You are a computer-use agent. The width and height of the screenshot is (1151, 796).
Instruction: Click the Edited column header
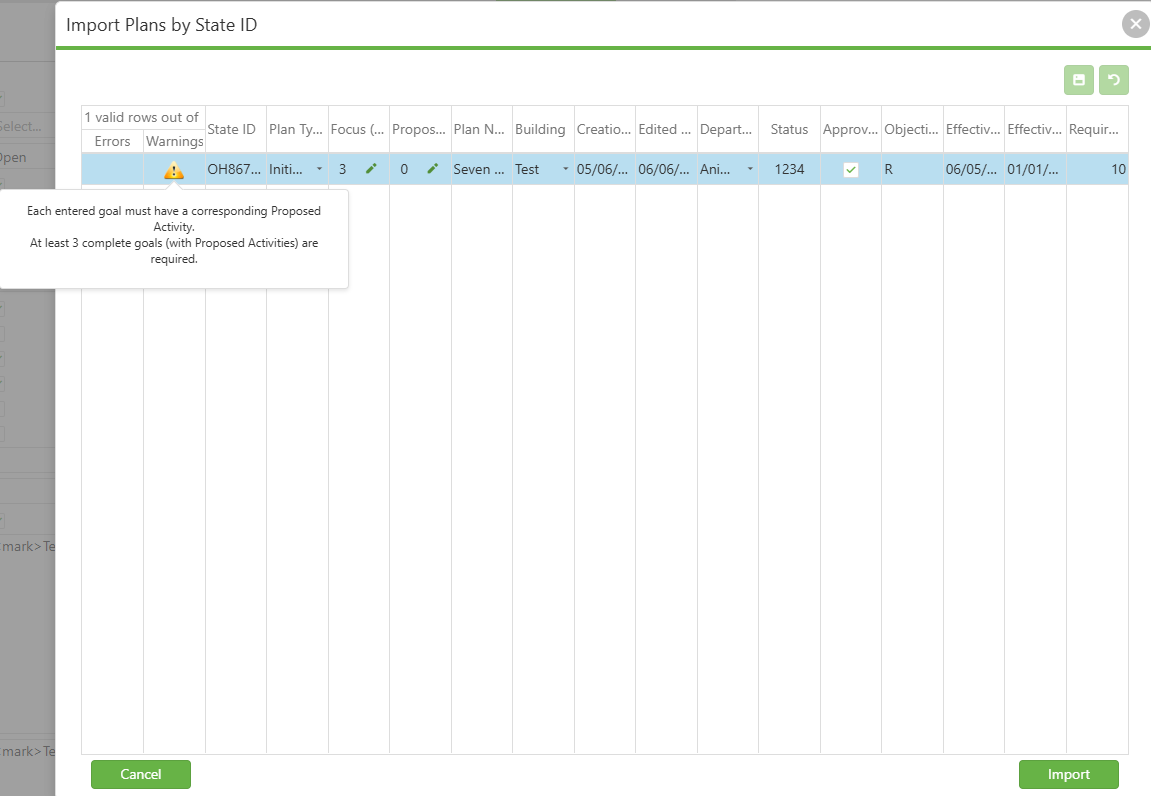click(667, 129)
